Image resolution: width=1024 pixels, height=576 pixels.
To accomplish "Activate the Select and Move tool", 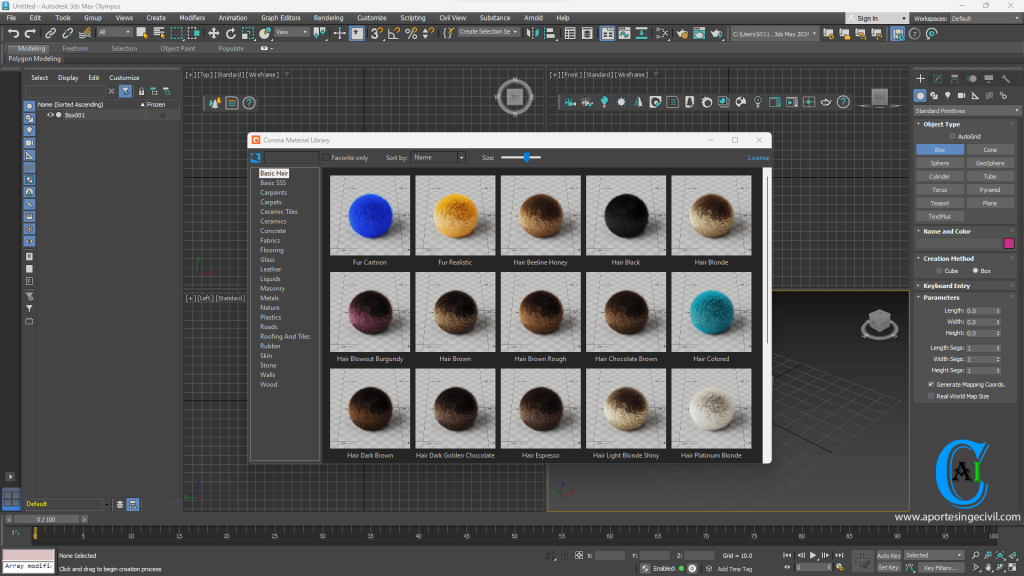I will point(214,33).
